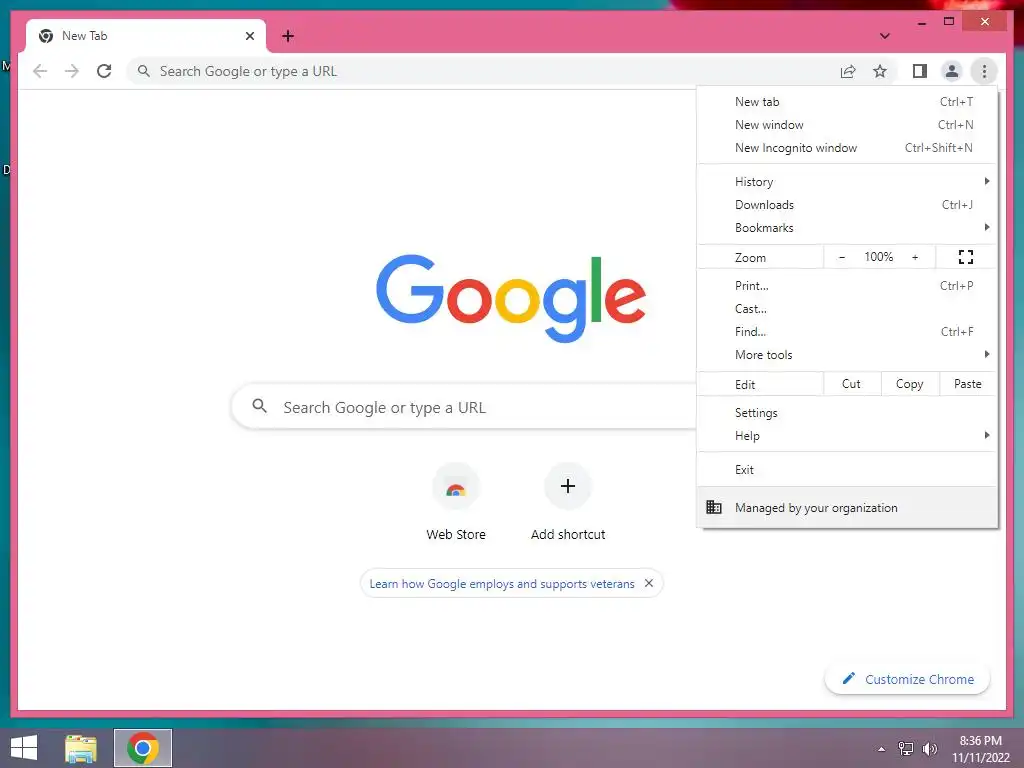The image size is (1024, 768).
Task: Close the three-dot Chrome menu button
Action: pos(984,71)
